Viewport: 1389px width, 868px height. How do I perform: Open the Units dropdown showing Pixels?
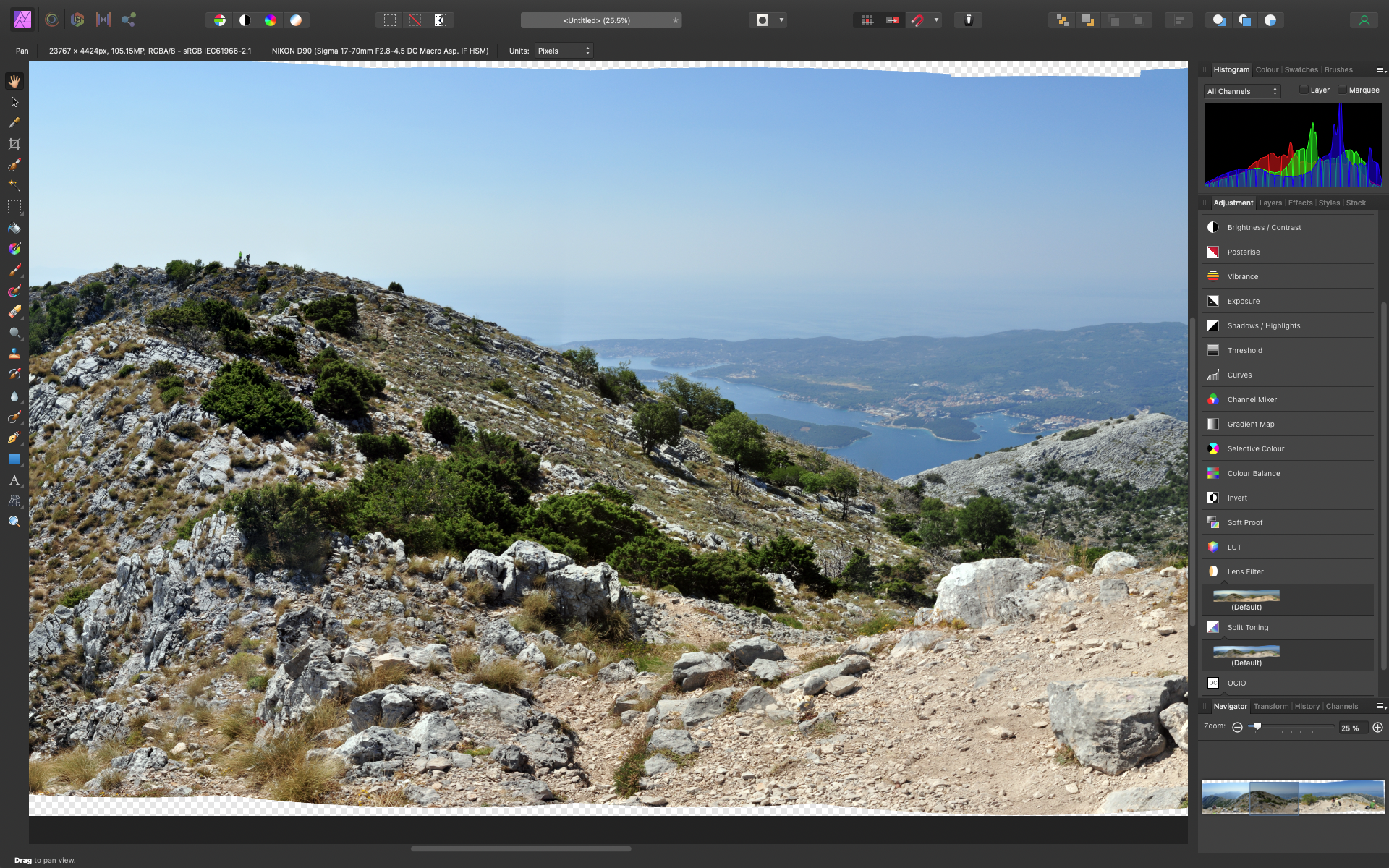point(564,51)
